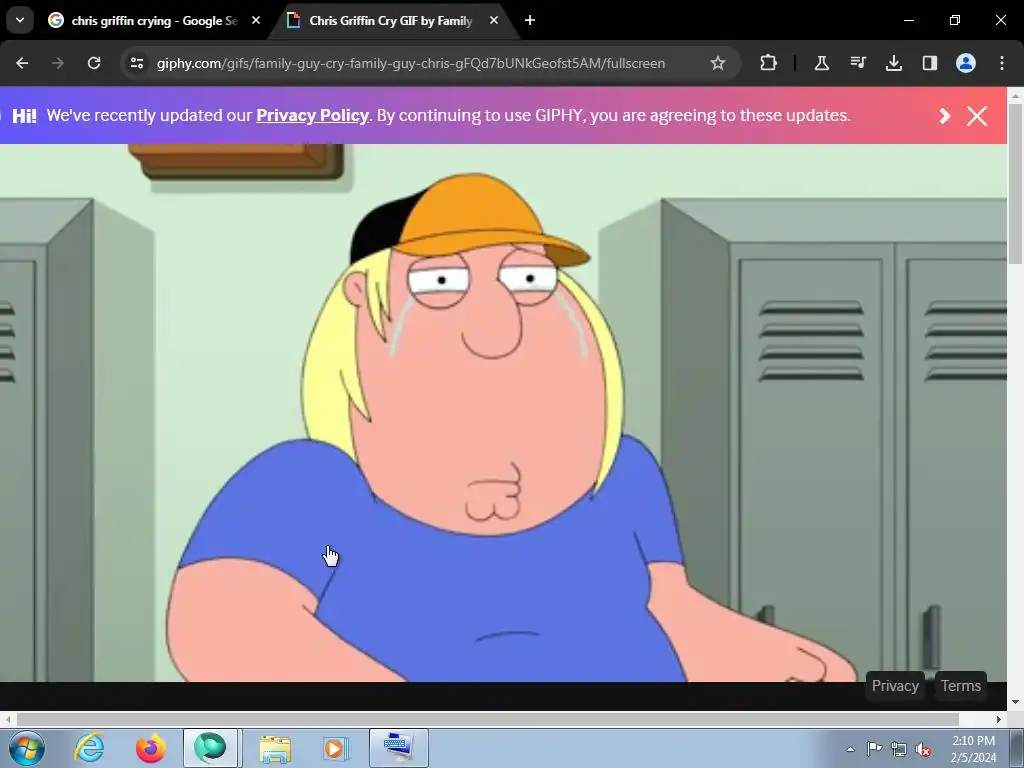Image resolution: width=1024 pixels, height=768 pixels.
Task: Reload the current page
Action: pyautogui.click(x=94, y=63)
